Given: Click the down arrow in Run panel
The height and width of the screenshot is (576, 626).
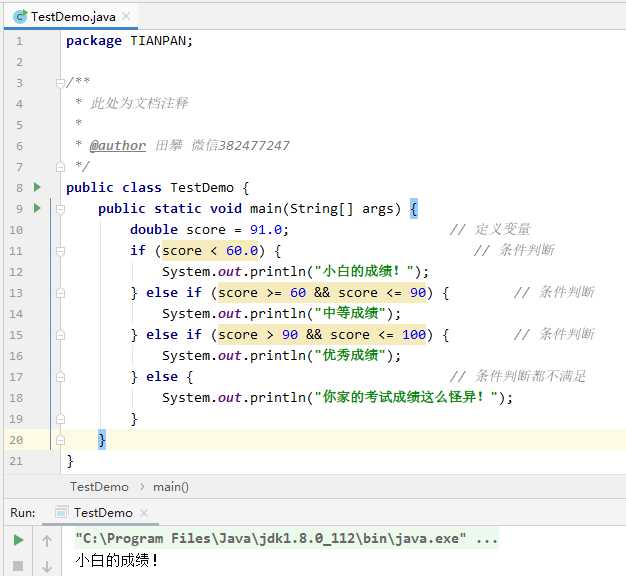Looking at the screenshot, I should point(47,566).
